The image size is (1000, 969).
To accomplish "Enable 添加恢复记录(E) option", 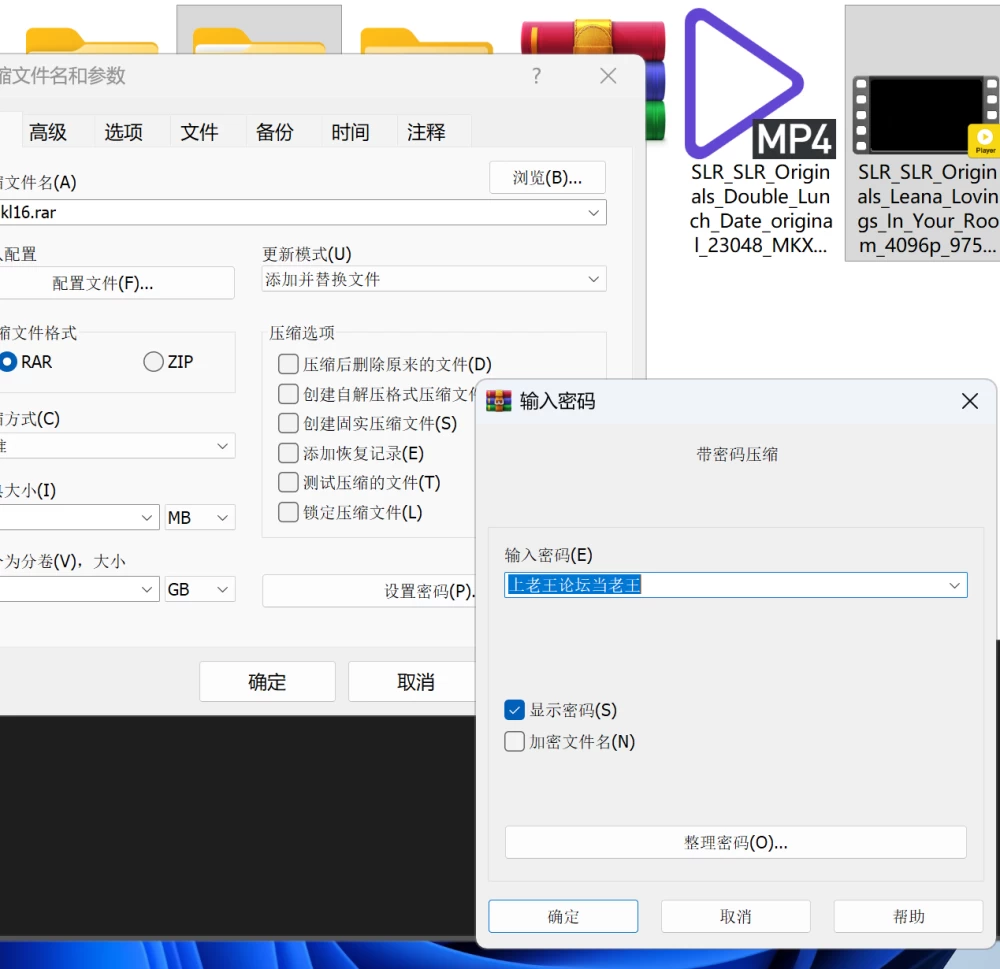I will (288, 453).
